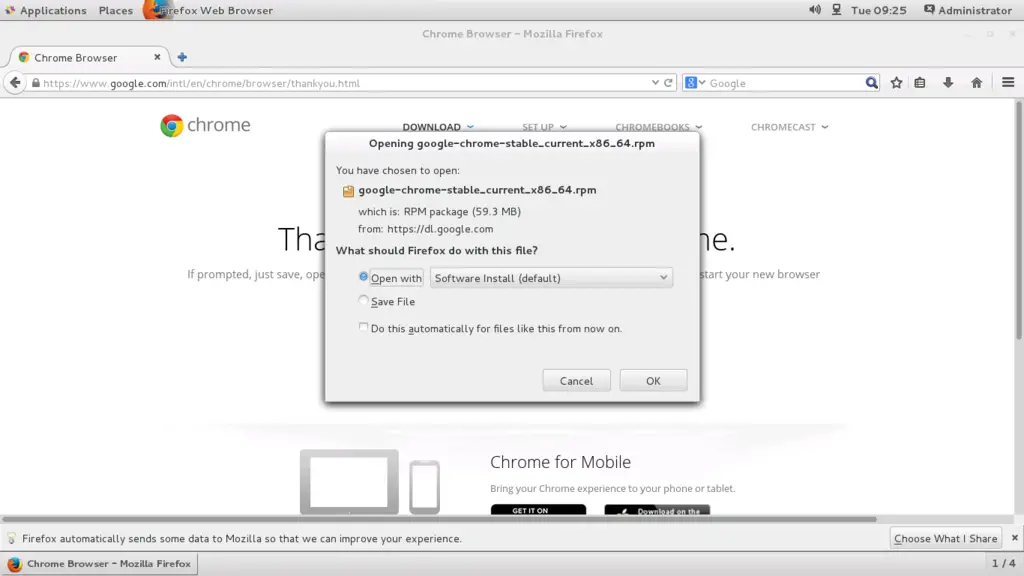Open the Firefox hamburger menu

pos(1008,83)
